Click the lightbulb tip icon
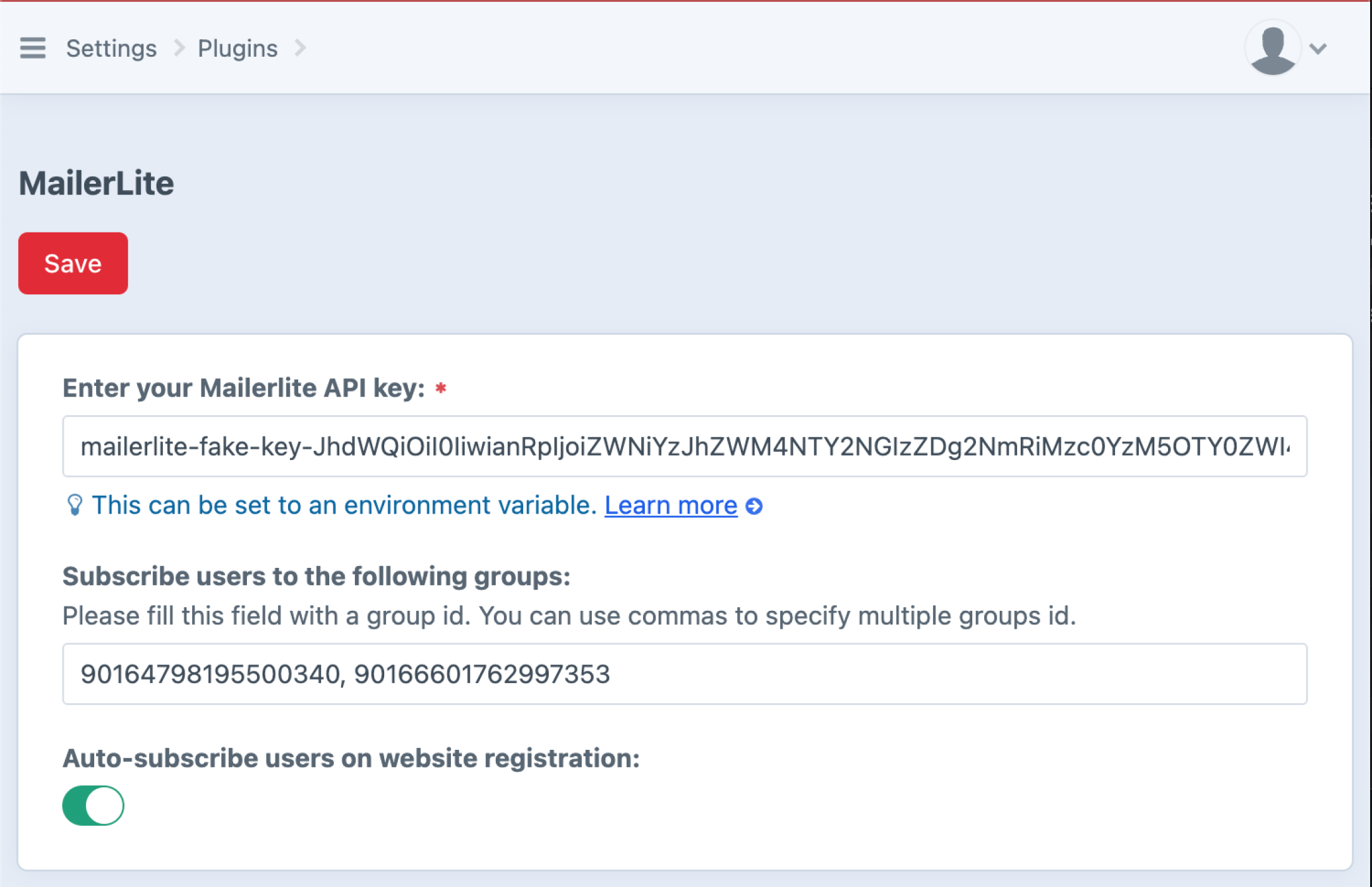The image size is (1372, 887). pyautogui.click(x=75, y=505)
